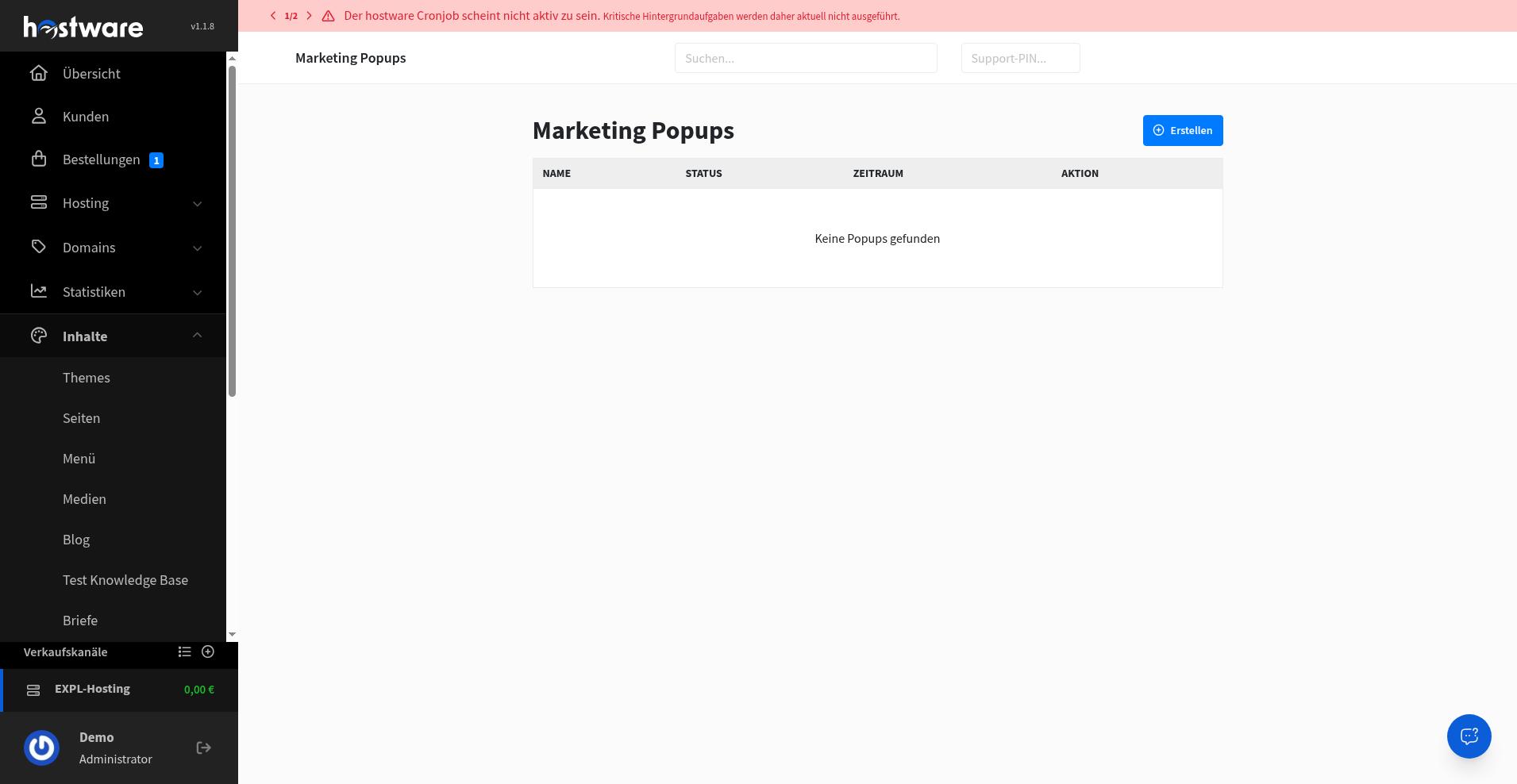Open Medien under Inhalte
This screenshot has height=784, width=1517.
(84, 499)
